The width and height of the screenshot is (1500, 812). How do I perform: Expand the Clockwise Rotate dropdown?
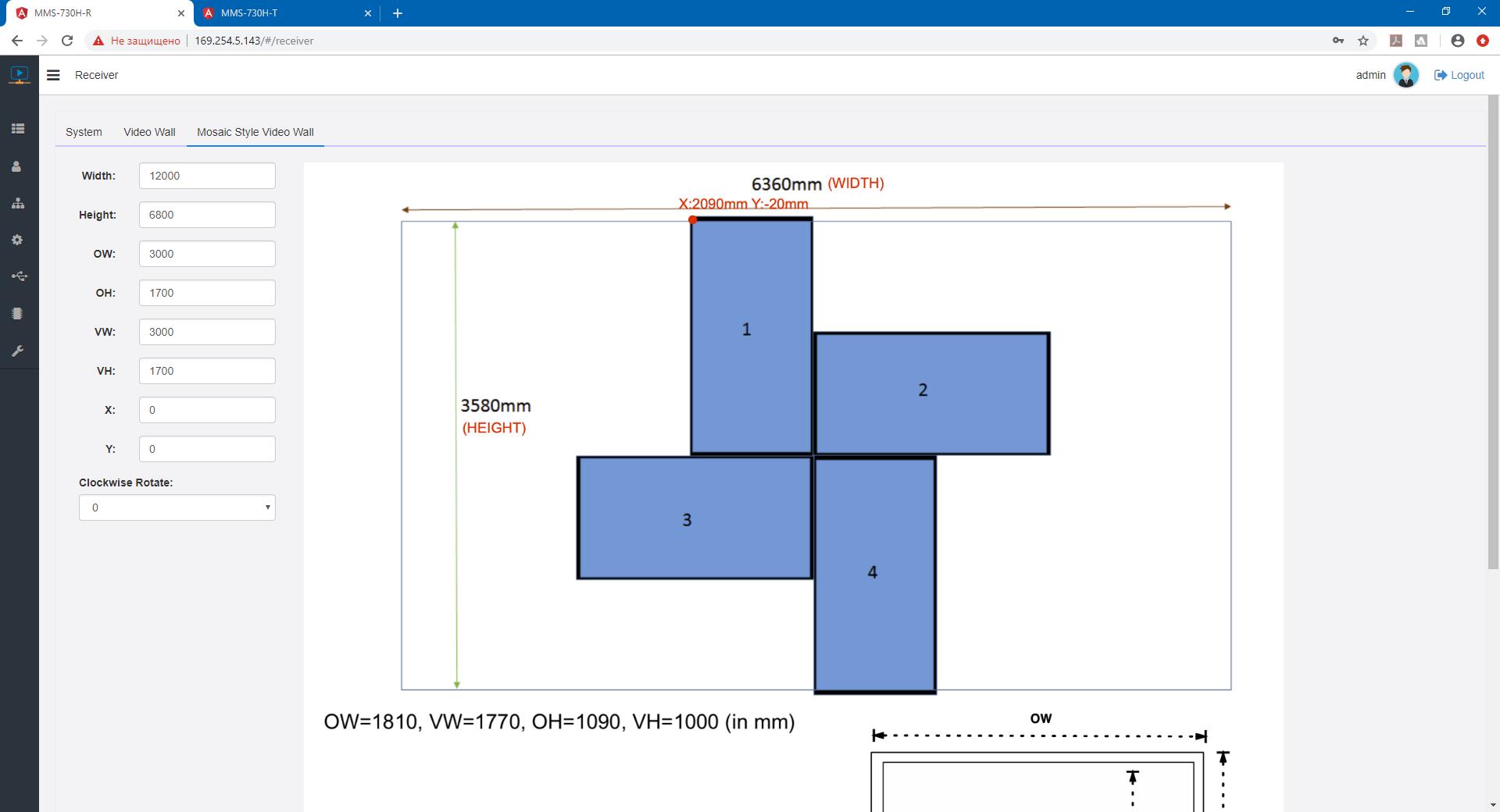[x=177, y=507]
